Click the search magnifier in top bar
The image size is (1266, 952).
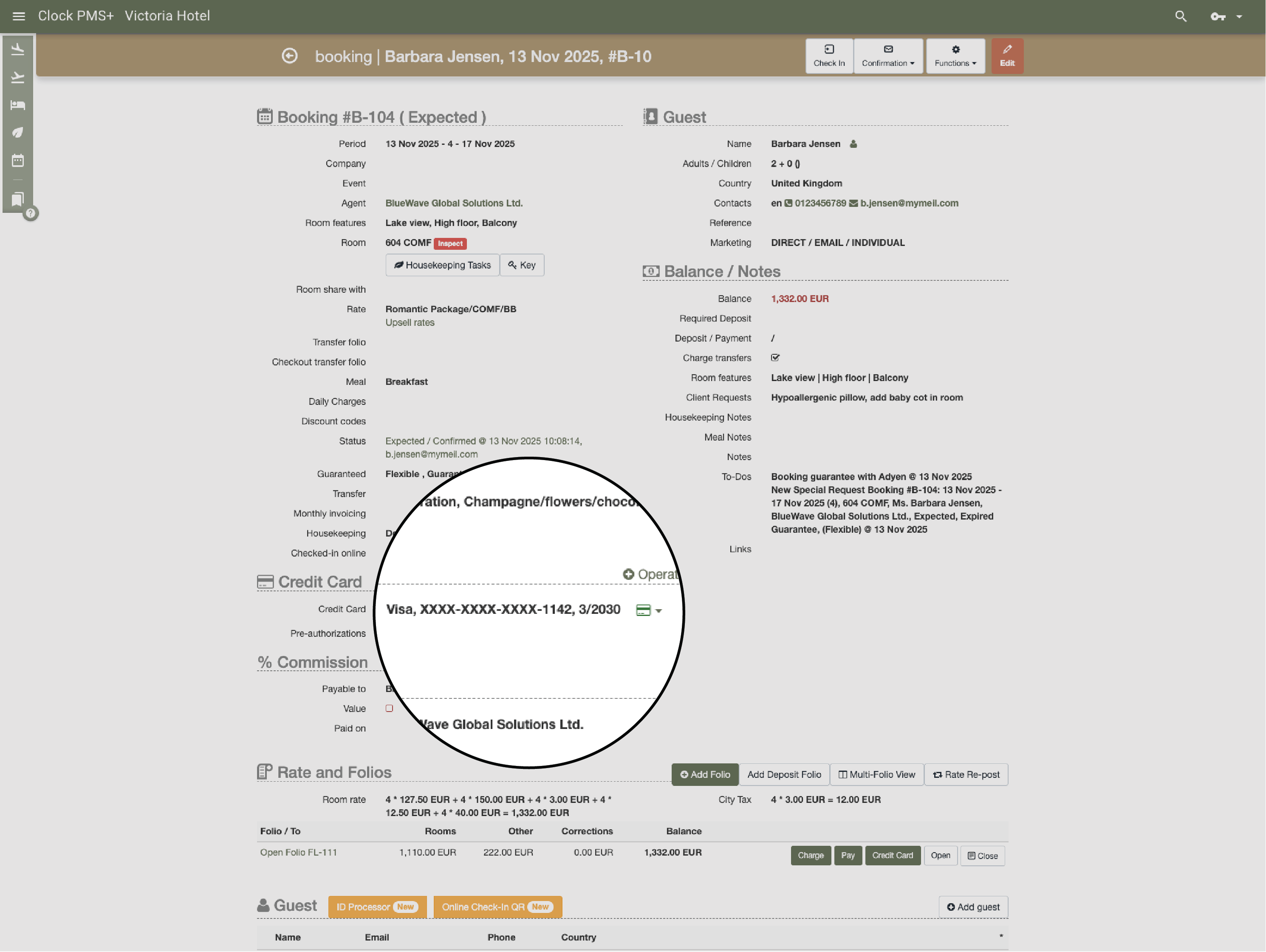pyautogui.click(x=1180, y=16)
